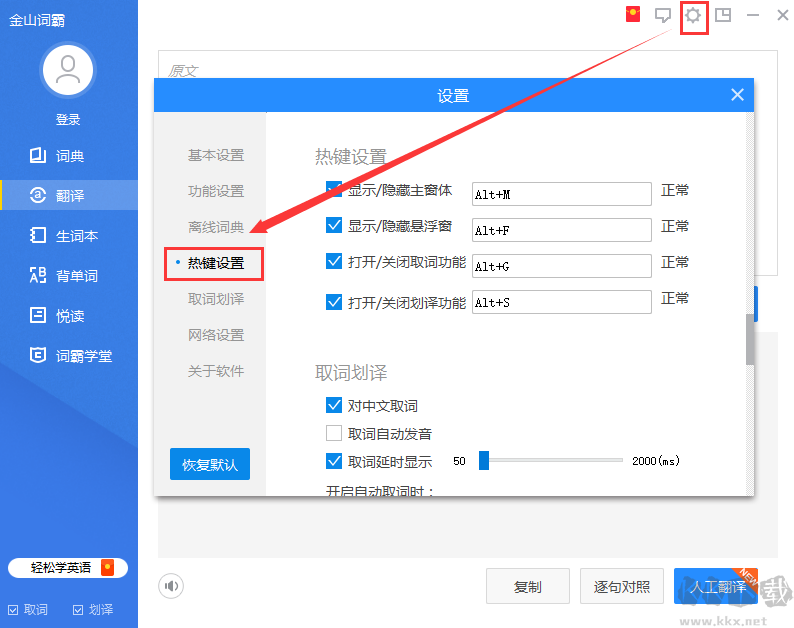Open 生词本 in the sidebar

pos(69,236)
